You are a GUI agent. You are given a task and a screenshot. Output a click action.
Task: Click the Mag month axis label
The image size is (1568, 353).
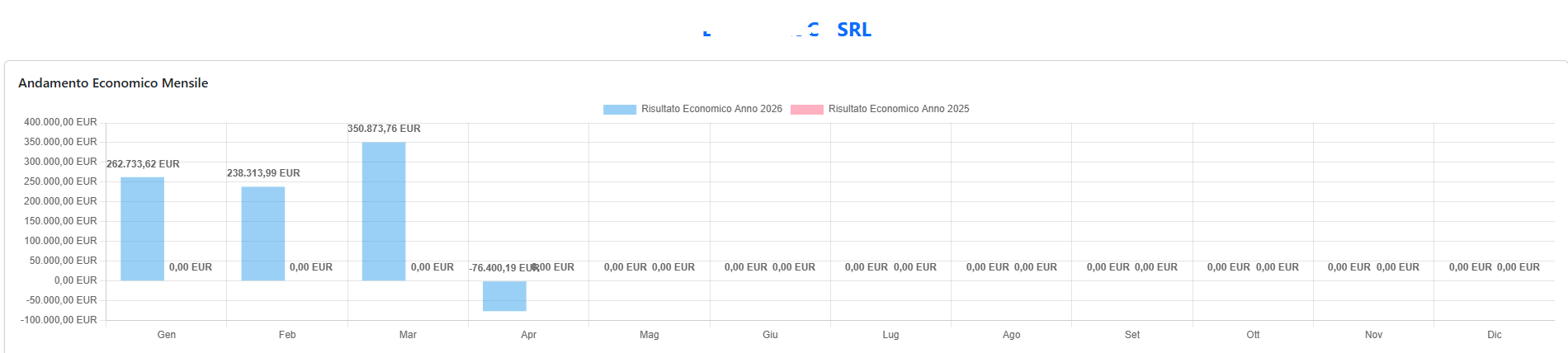(x=649, y=335)
